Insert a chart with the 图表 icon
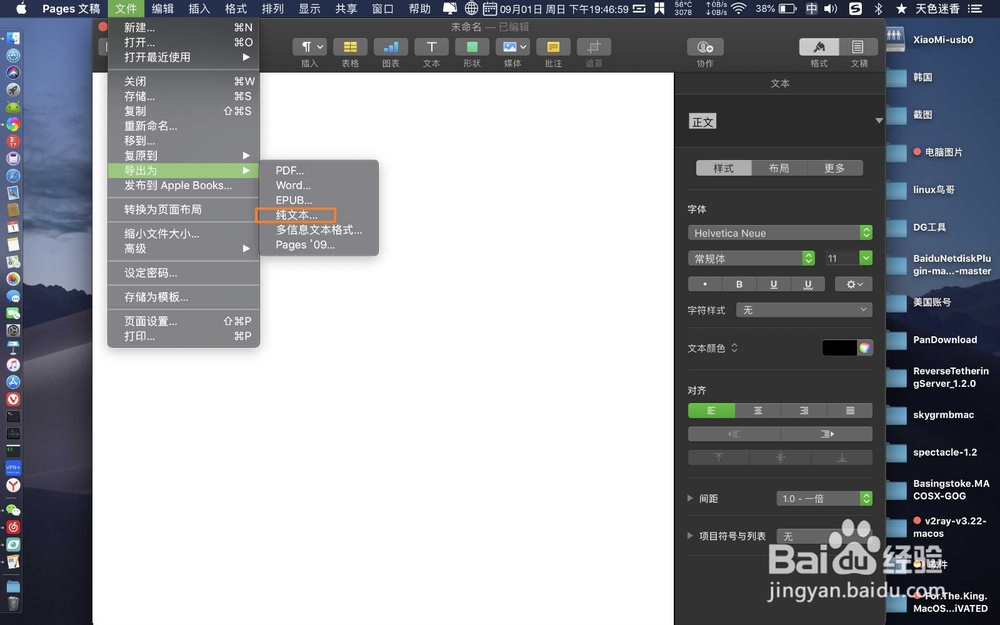Image resolution: width=1000 pixels, height=625 pixels. (390, 46)
